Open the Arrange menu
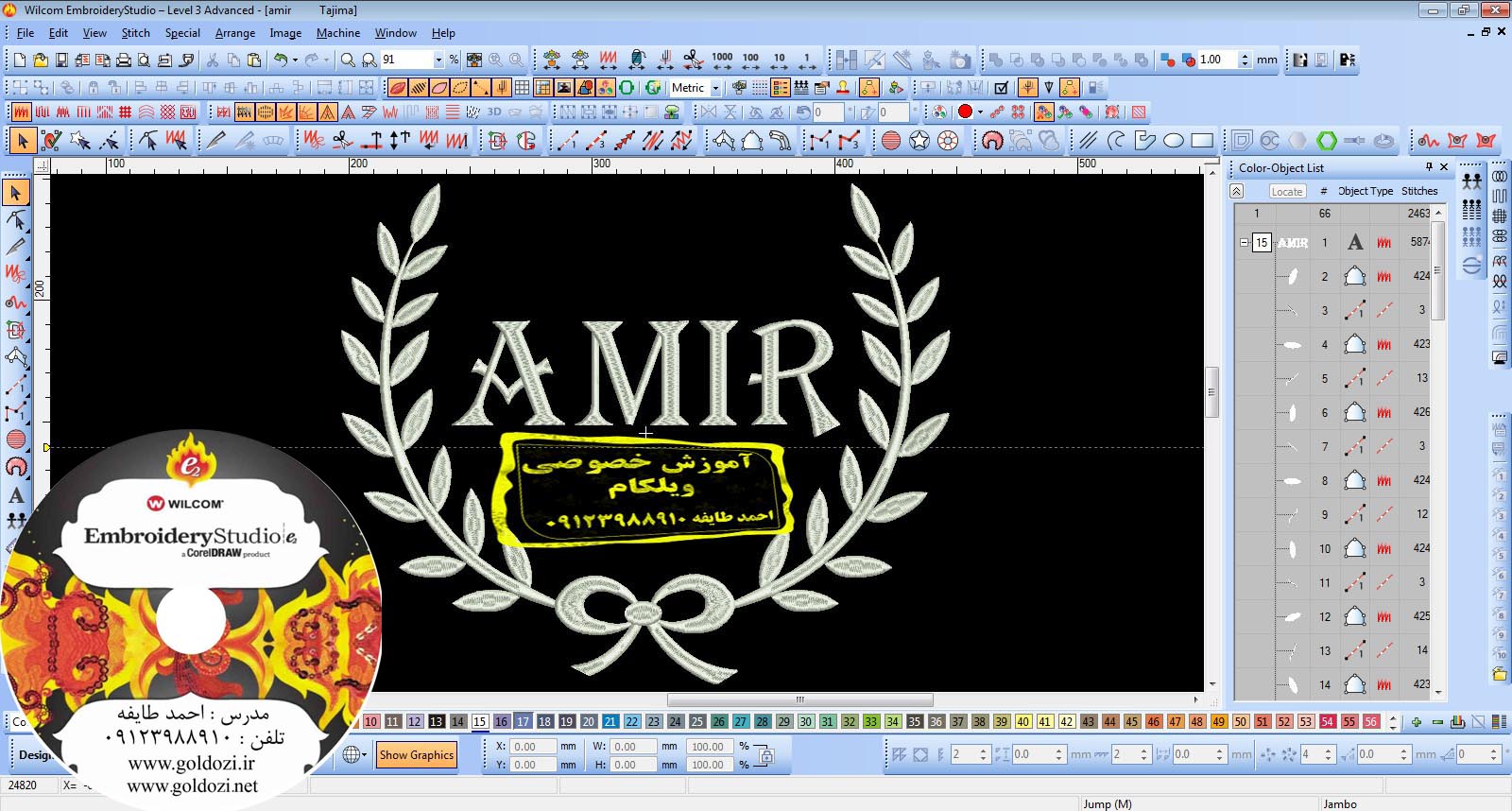The image size is (1512, 811). (235, 33)
